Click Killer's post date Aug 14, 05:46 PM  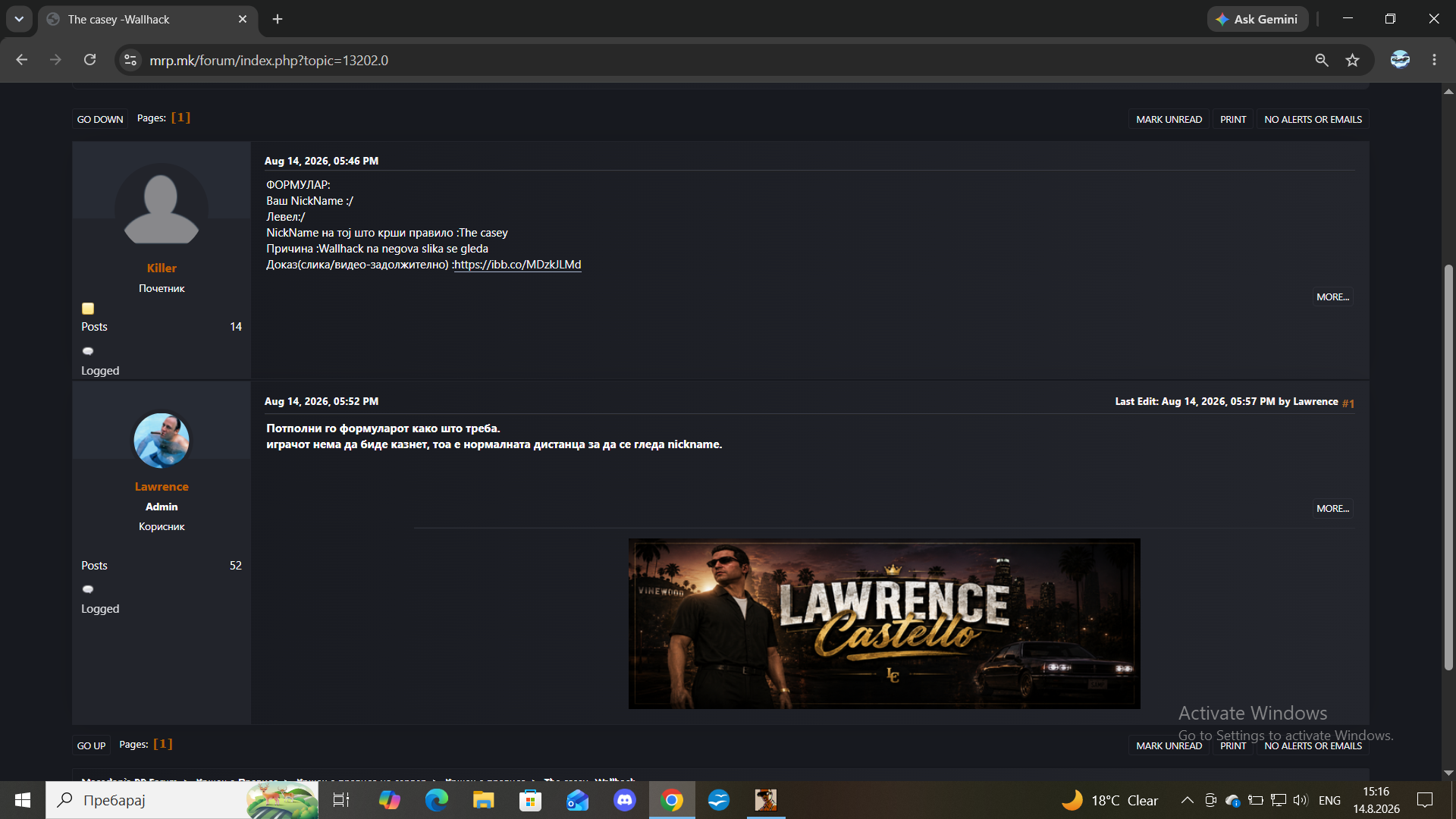coord(322,161)
